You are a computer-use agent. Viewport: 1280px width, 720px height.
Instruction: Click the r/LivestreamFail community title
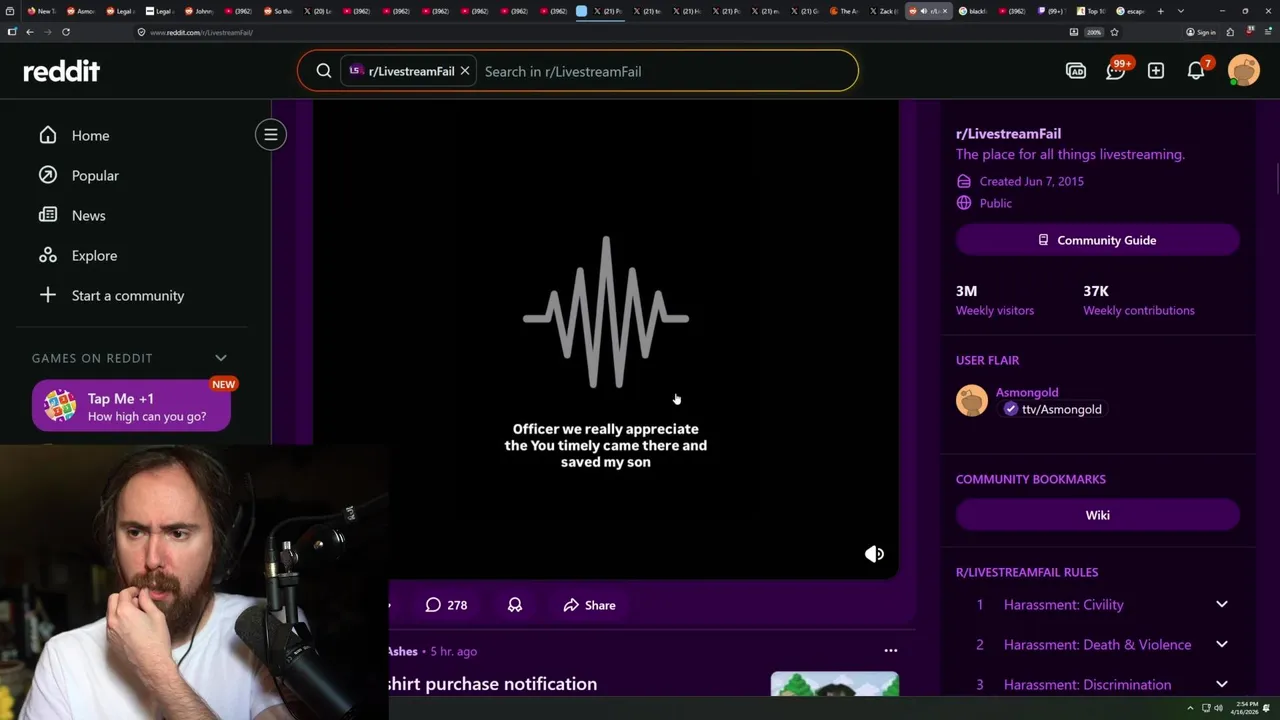coord(1008,133)
